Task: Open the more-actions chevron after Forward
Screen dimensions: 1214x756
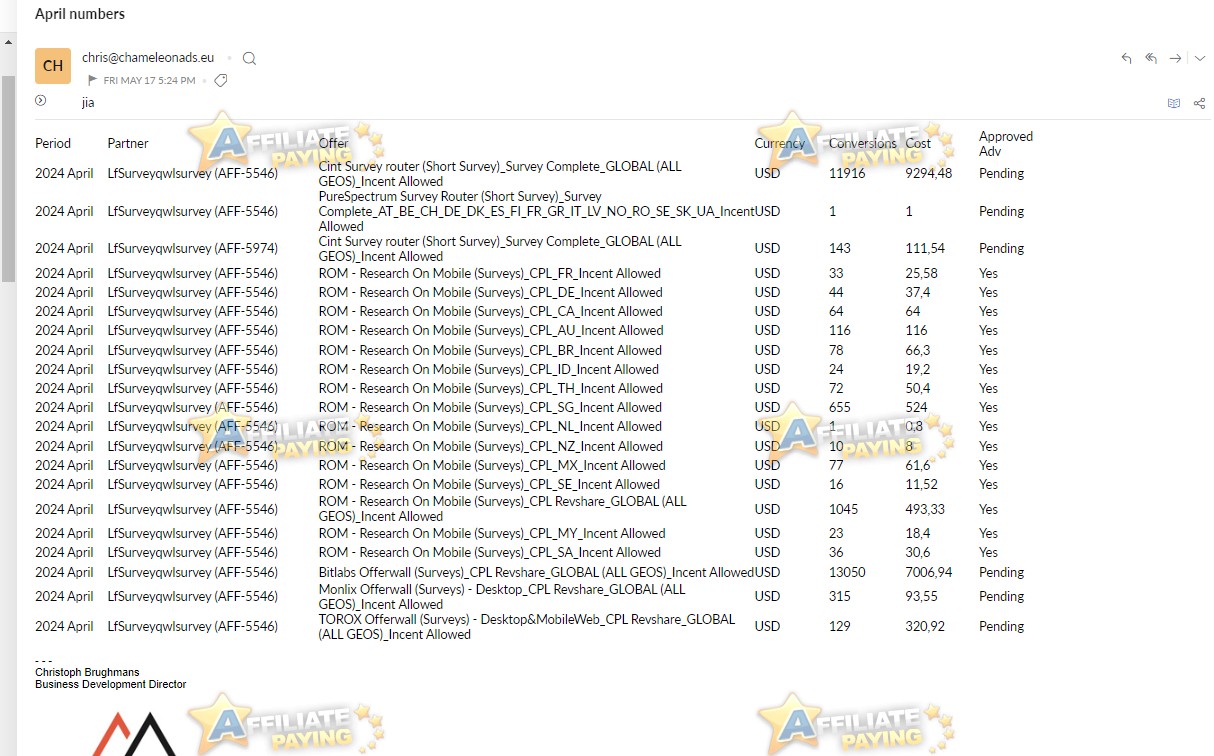Action: pyautogui.click(x=1200, y=59)
